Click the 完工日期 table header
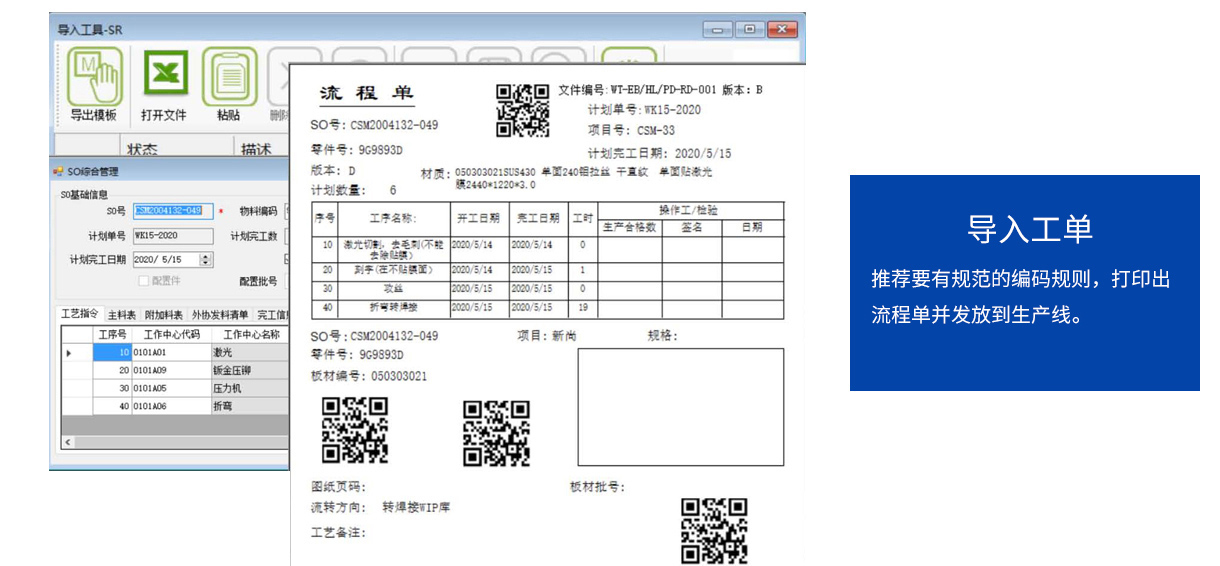Image resolution: width=1220 pixels, height=566 pixels. pyautogui.click(x=538, y=218)
